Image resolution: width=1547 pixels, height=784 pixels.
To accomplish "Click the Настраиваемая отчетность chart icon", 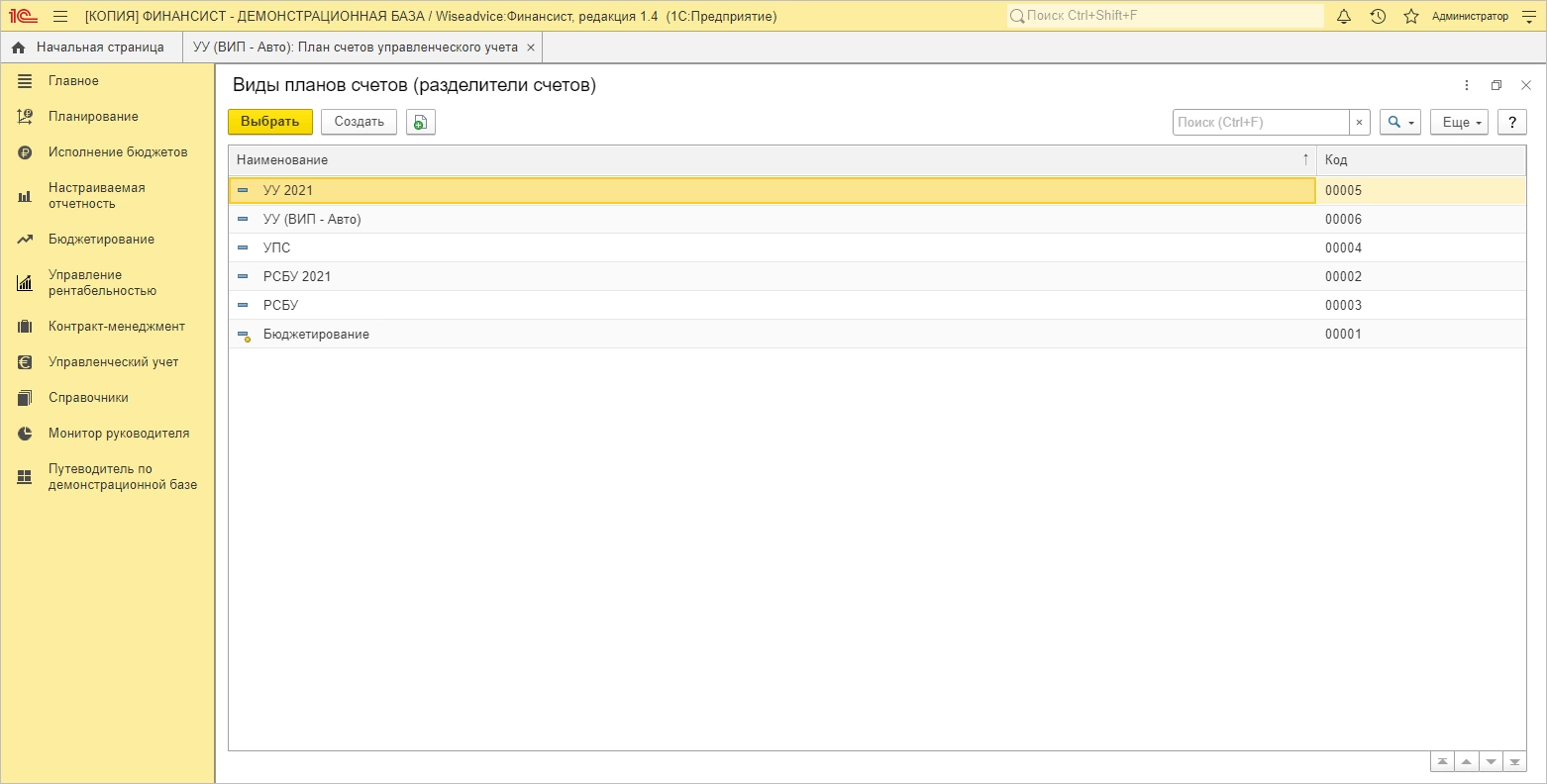I will point(25,196).
